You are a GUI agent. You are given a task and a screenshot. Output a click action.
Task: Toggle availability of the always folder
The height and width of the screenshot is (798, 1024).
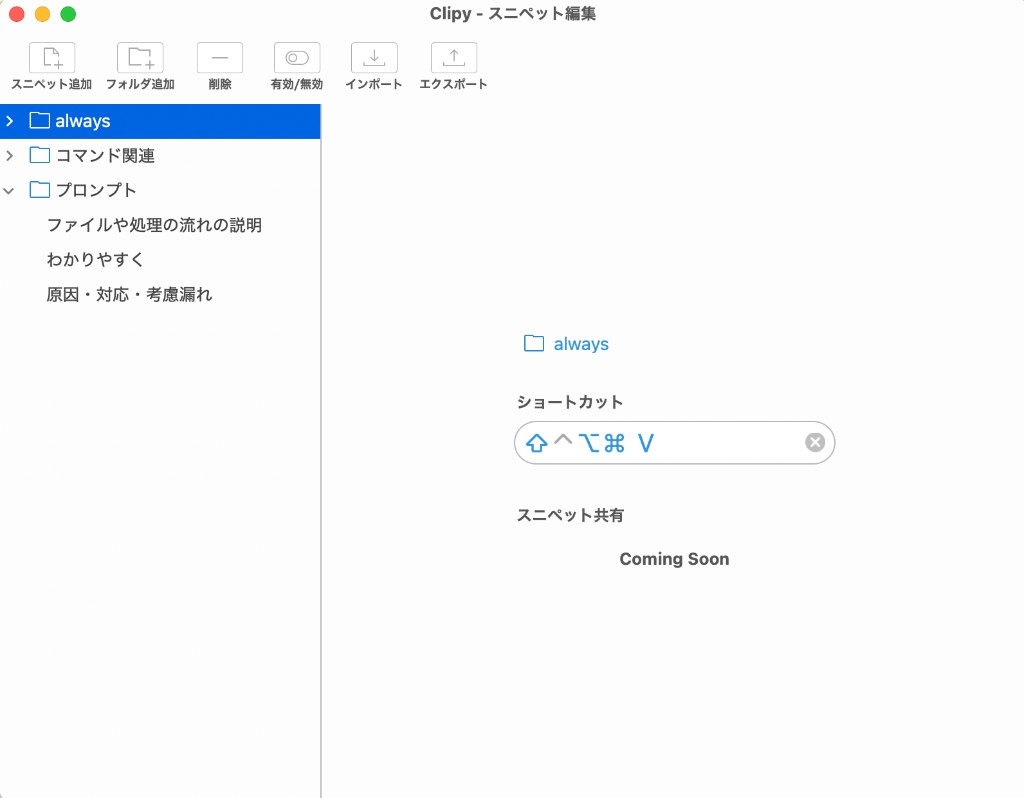click(x=295, y=57)
